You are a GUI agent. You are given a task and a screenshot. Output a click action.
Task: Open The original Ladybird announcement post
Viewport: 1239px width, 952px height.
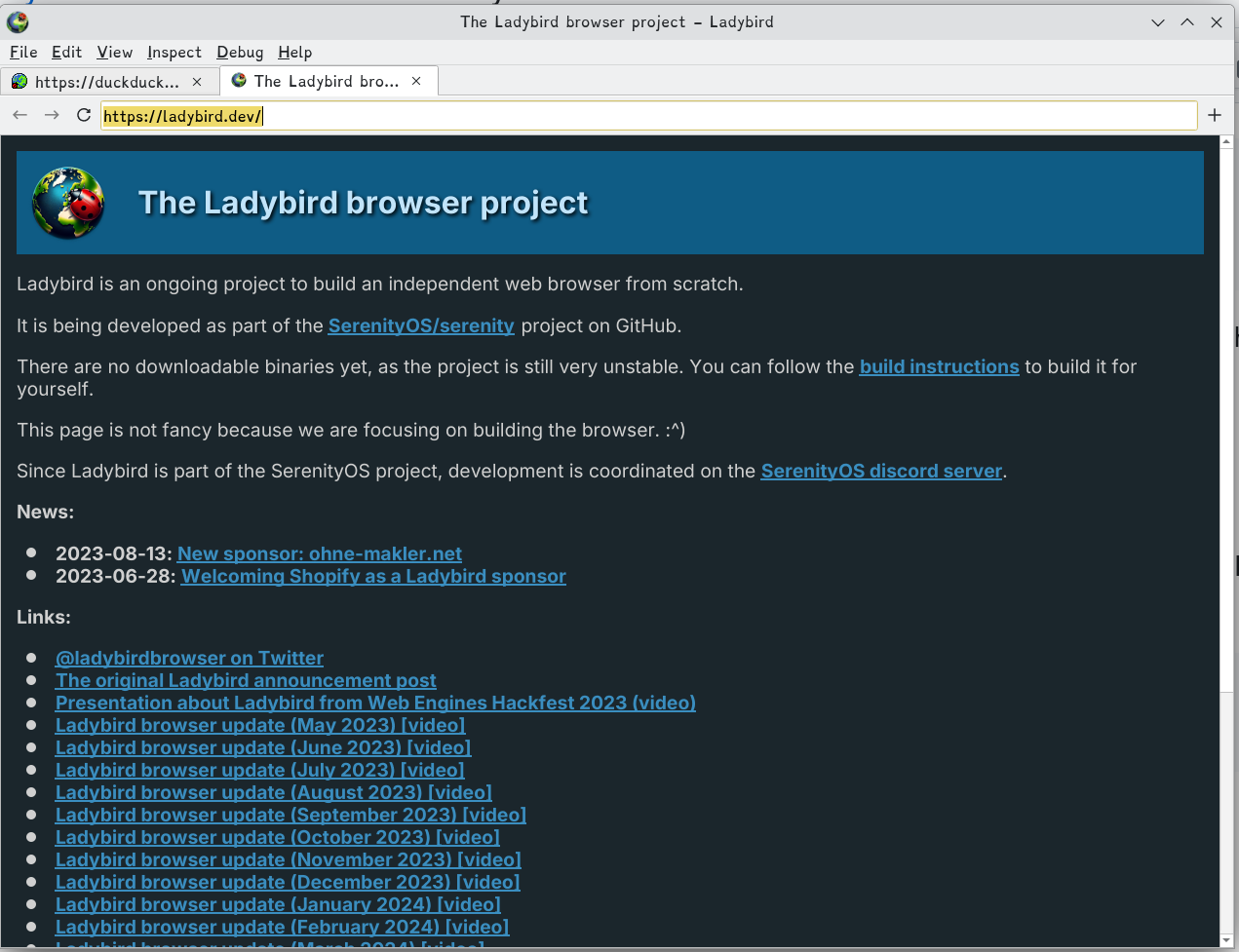point(246,680)
